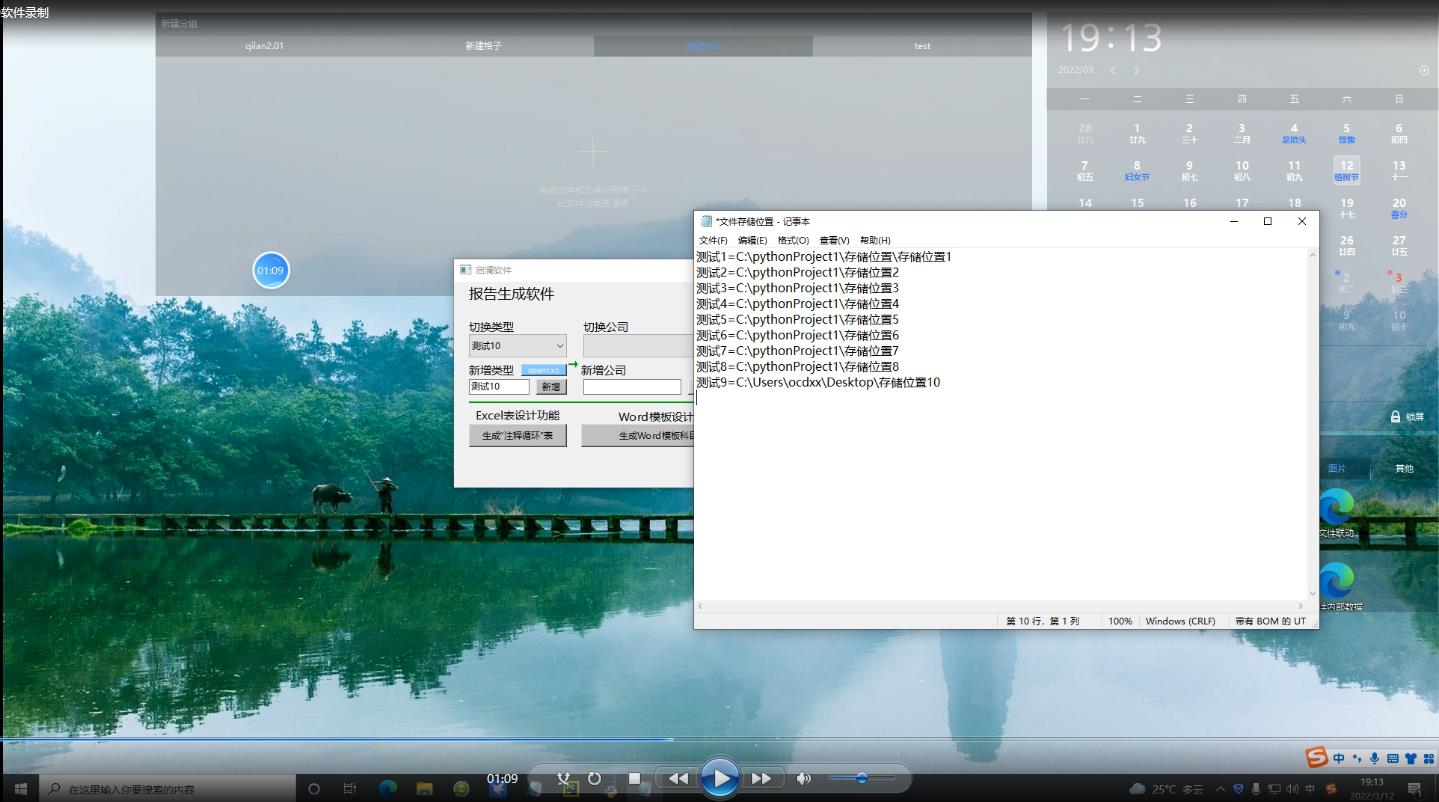Click the 锁屏 lock screen icon
Screen dimensions: 1439x802
[1396, 417]
